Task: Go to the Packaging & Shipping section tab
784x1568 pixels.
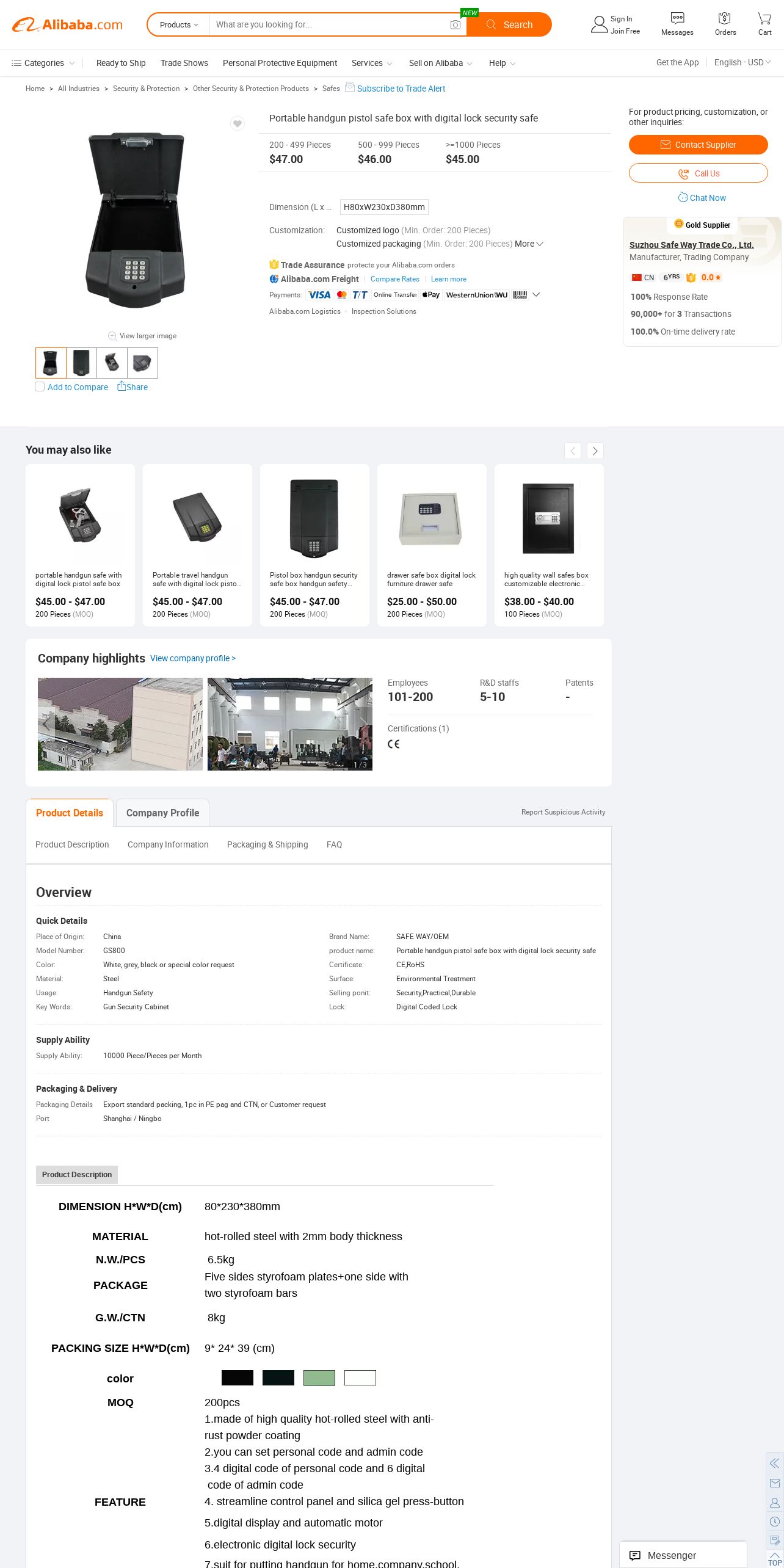Action: pyautogui.click(x=267, y=844)
